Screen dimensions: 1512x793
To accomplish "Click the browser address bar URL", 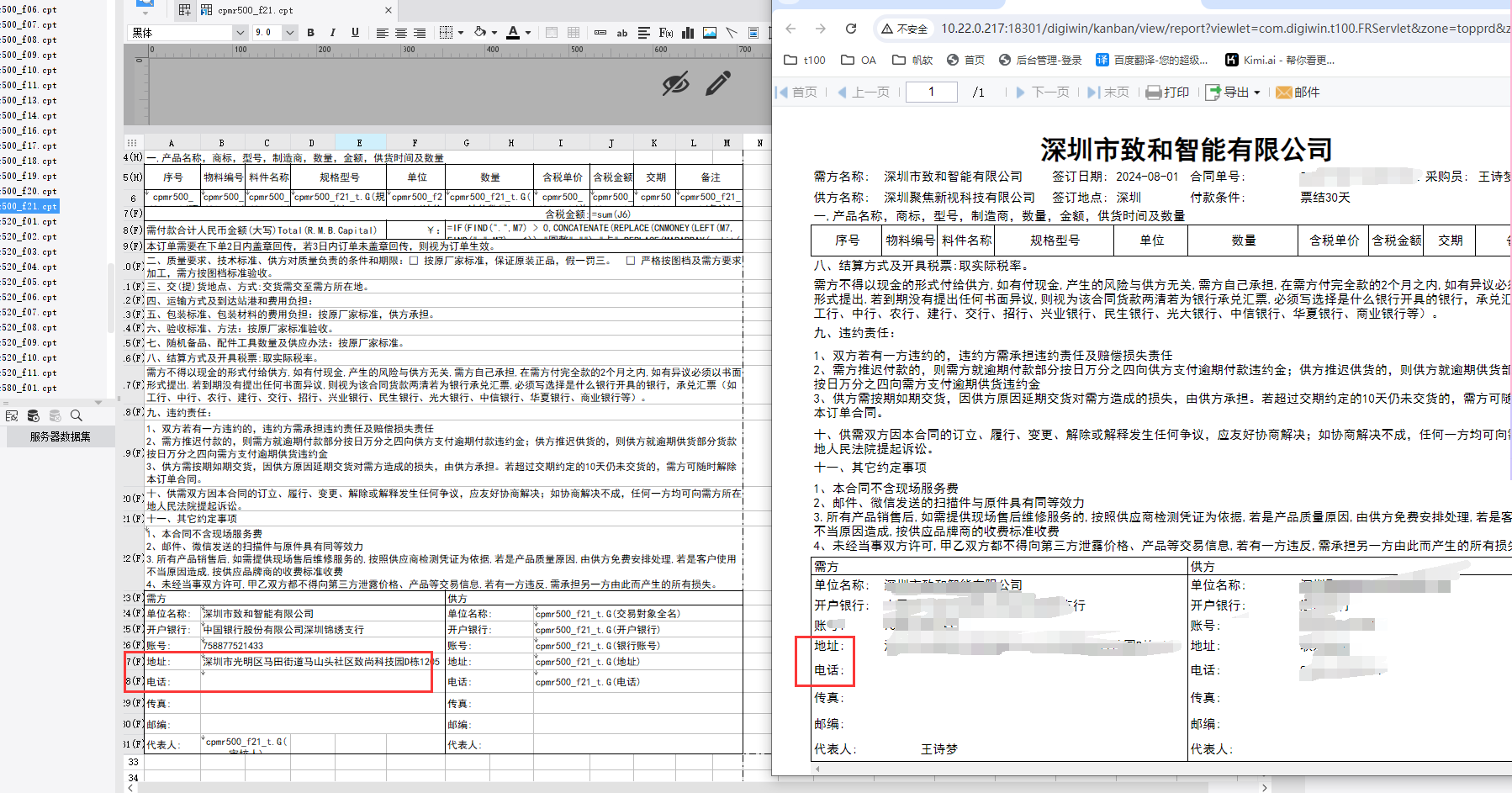I will click(1225, 29).
